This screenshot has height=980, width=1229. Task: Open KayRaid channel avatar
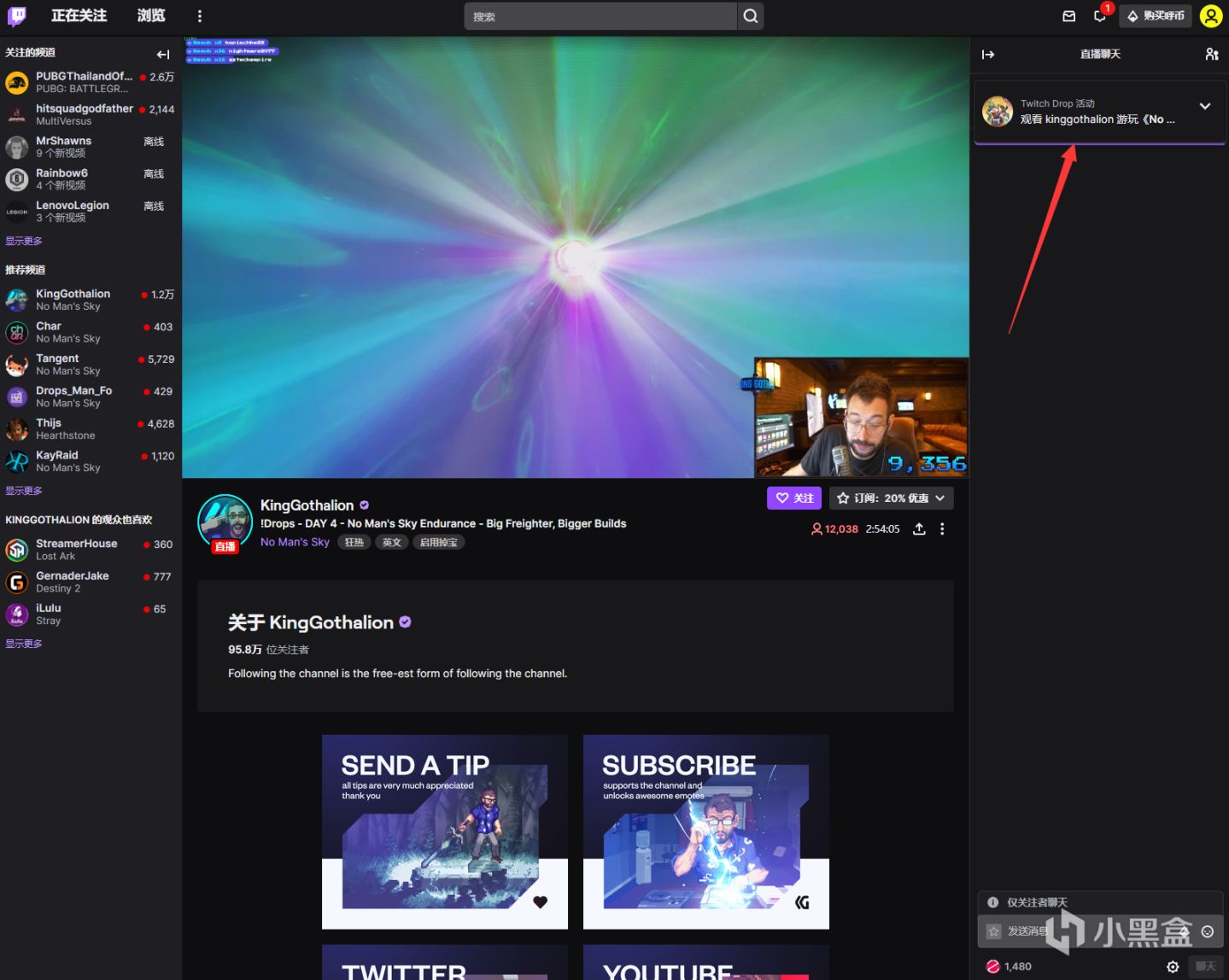tap(17, 462)
